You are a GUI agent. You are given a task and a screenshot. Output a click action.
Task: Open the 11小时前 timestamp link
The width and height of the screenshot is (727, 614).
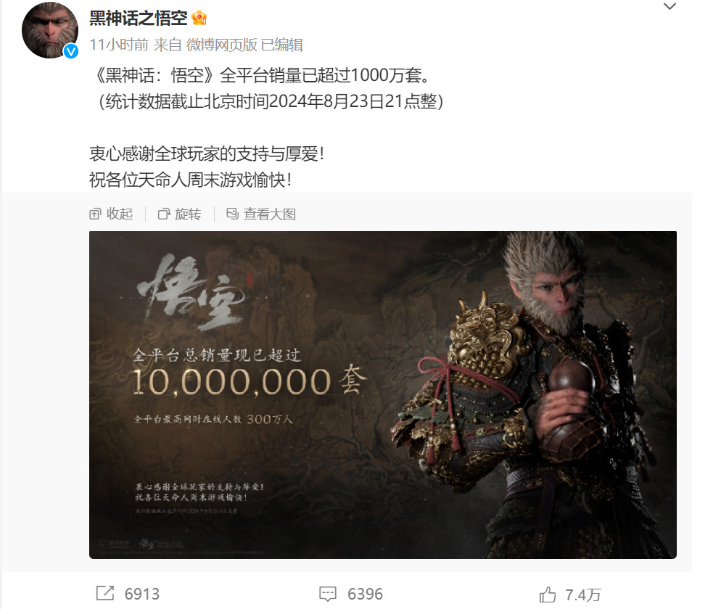coord(119,45)
